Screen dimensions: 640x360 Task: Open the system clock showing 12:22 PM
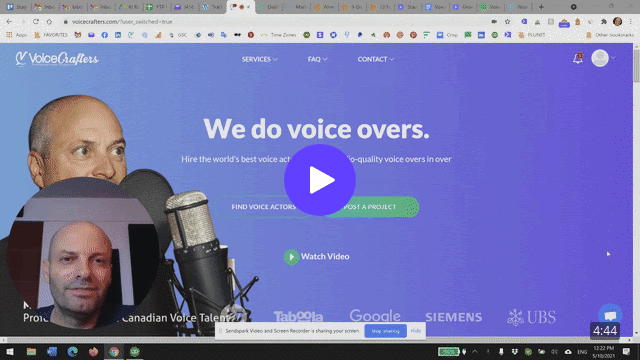click(x=603, y=351)
